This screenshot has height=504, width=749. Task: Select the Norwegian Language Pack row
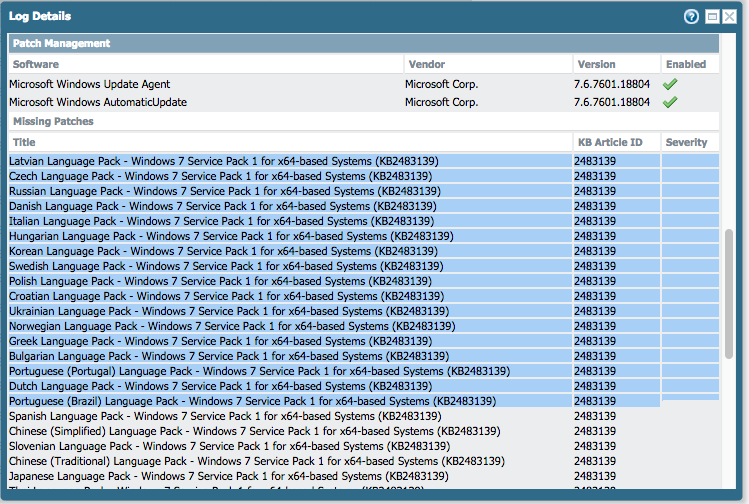(364, 326)
